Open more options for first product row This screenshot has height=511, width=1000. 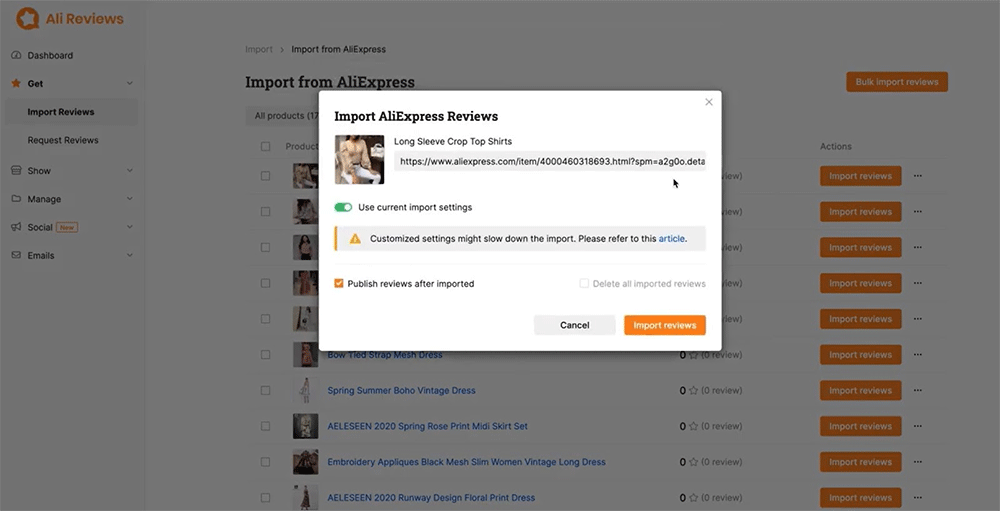coord(917,176)
